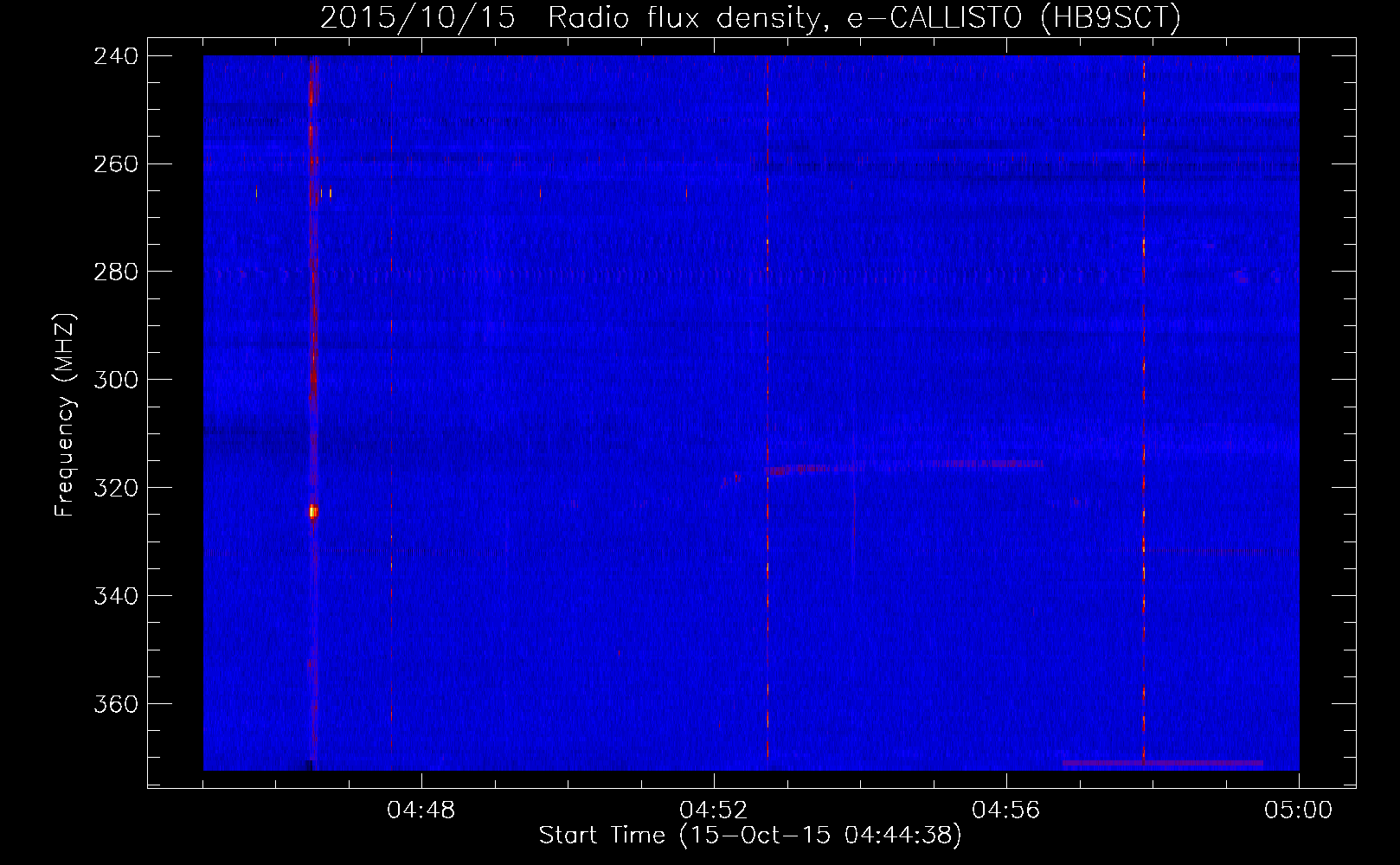
Task: Click the 04:56 time tick label
Action: pos(1006,811)
